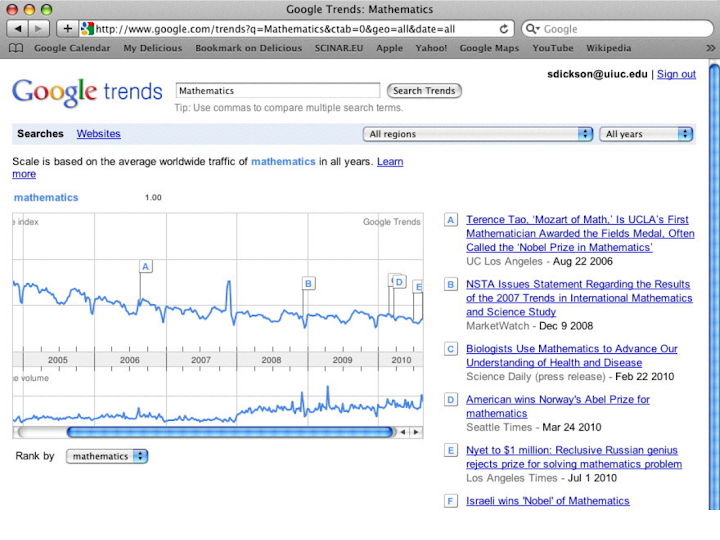Screen dimensions: 720x540
Task: Click the magnifier icon in Google search box
Action: [x=532, y=29]
